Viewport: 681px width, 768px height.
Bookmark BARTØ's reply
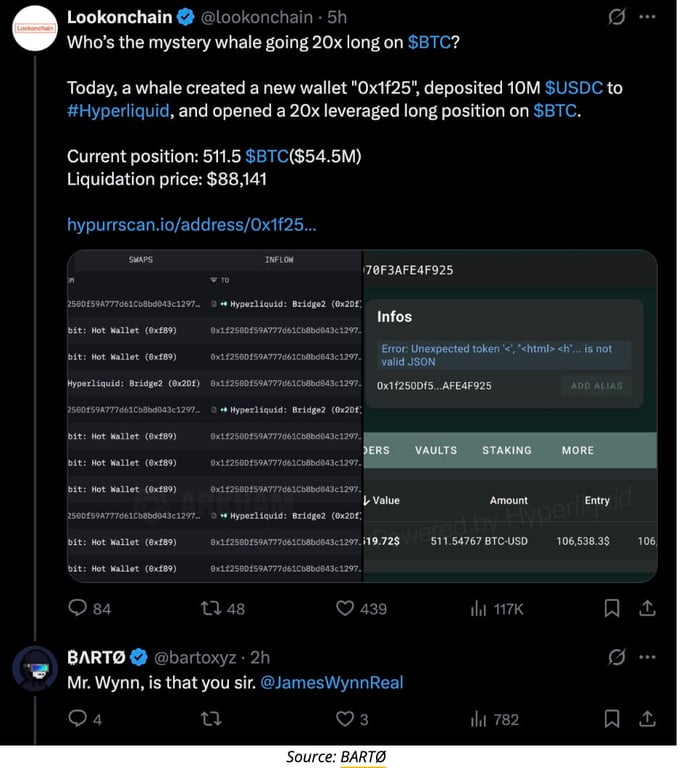click(611, 719)
